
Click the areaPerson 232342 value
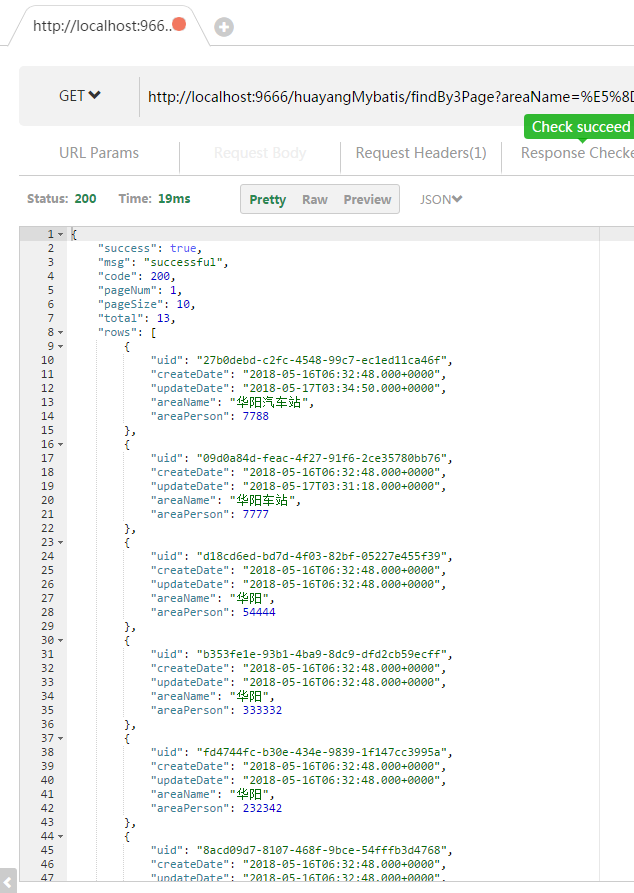click(x=263, y=808)
